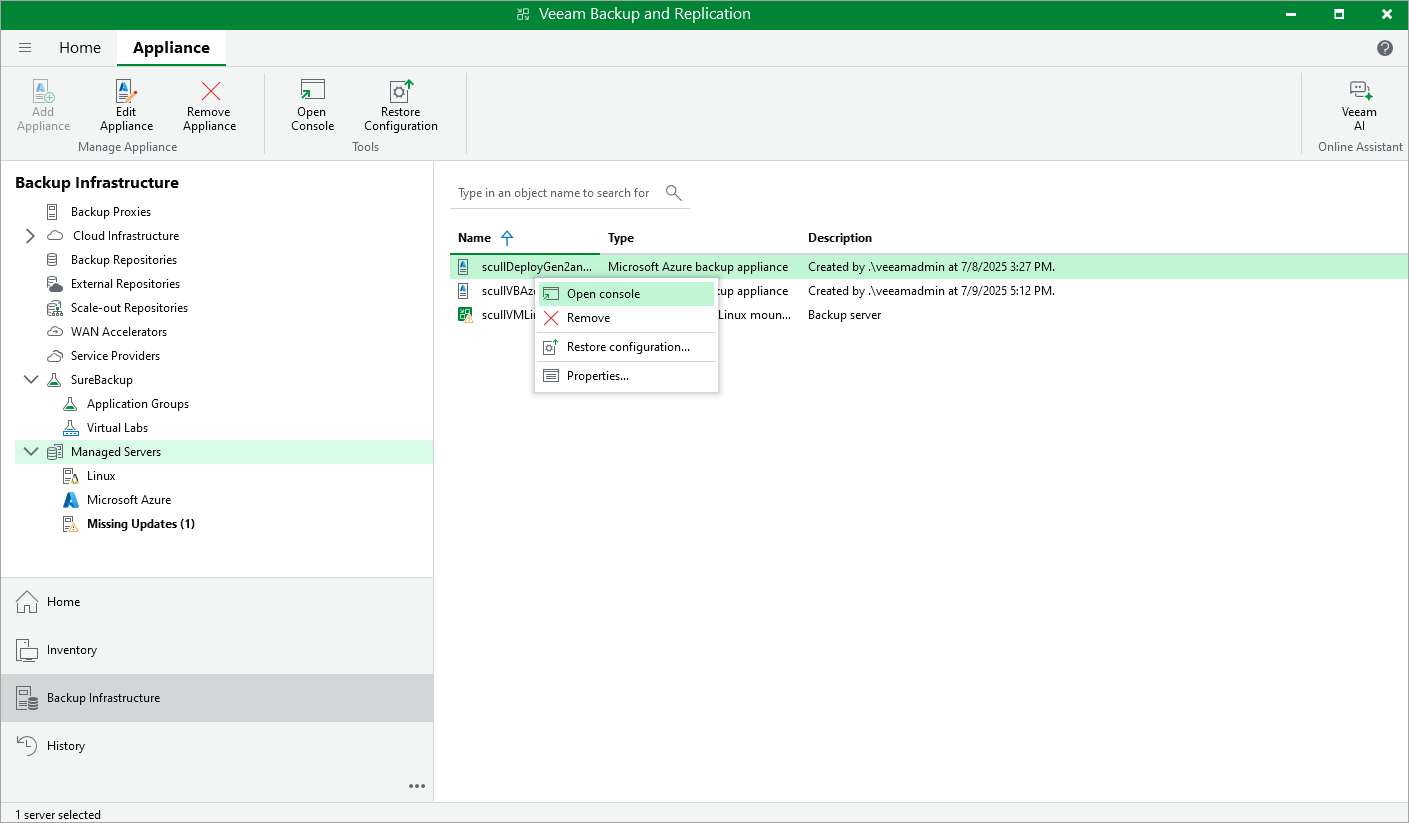Viewport: 1409px width, 823px height.
Task: Click the Restore Configuration ribbon icon
Action: click(x=401, y=91)
